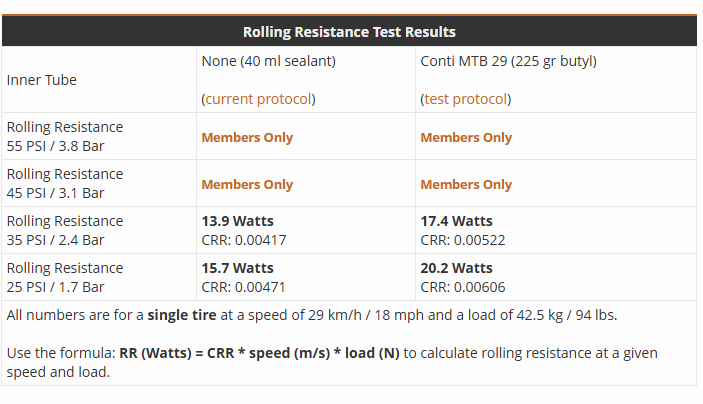Click the CRR: 0.00417 text

[x=243, y=240]
